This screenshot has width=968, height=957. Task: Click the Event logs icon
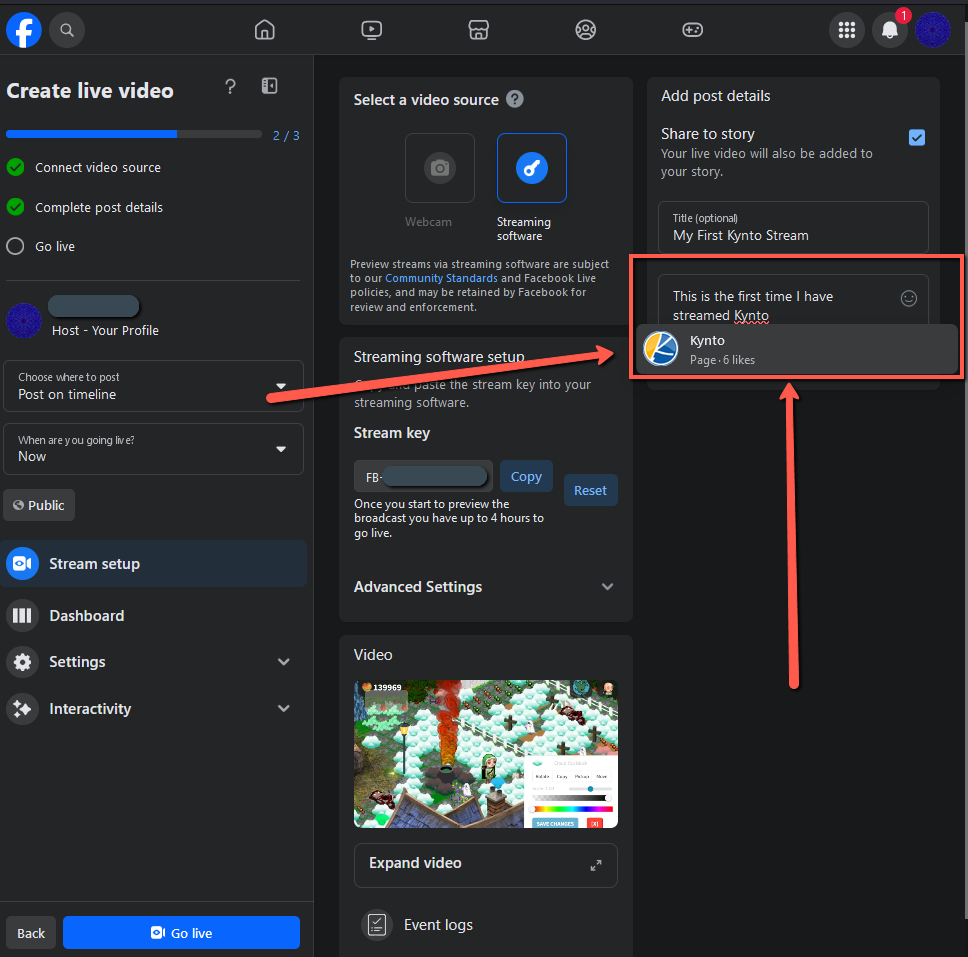(x=377, y=924)
